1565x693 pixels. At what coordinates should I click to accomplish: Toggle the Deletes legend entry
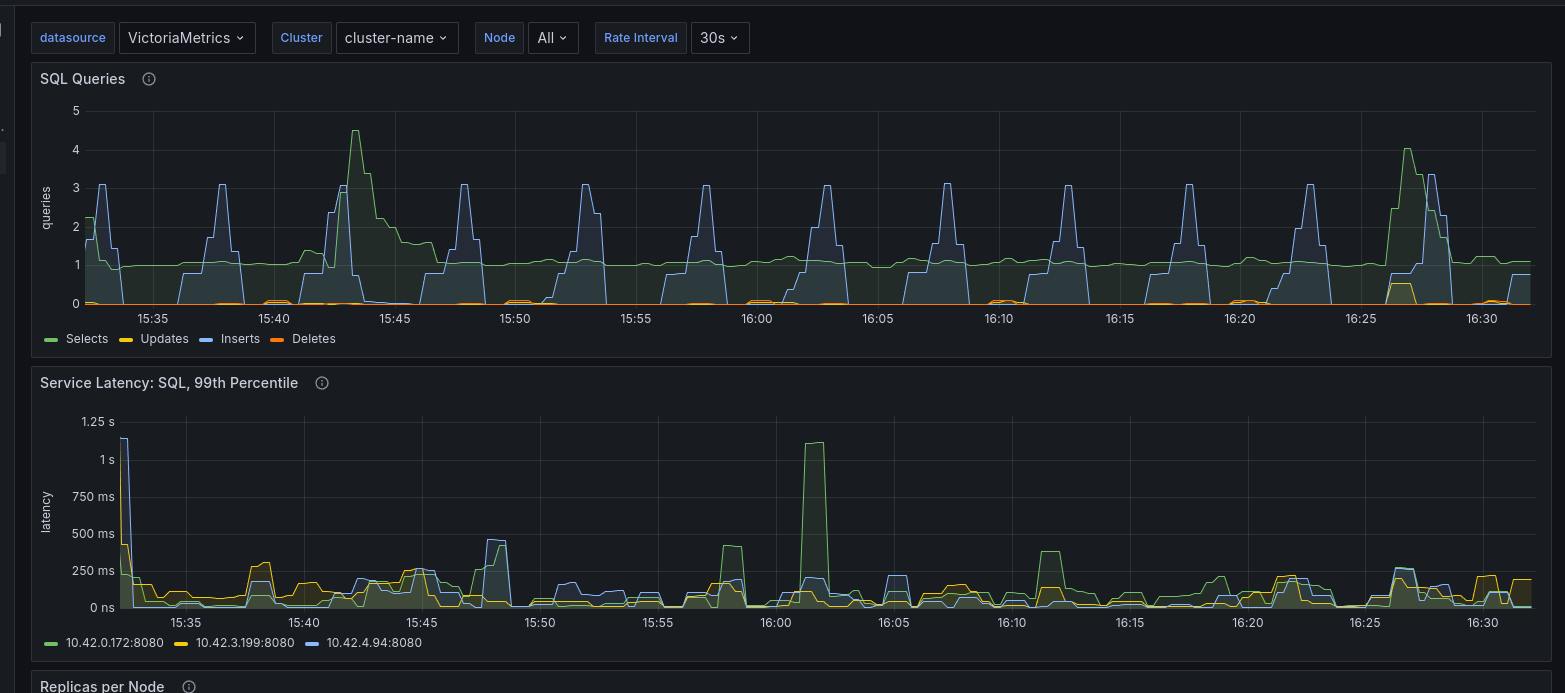(x=314, y=339)
